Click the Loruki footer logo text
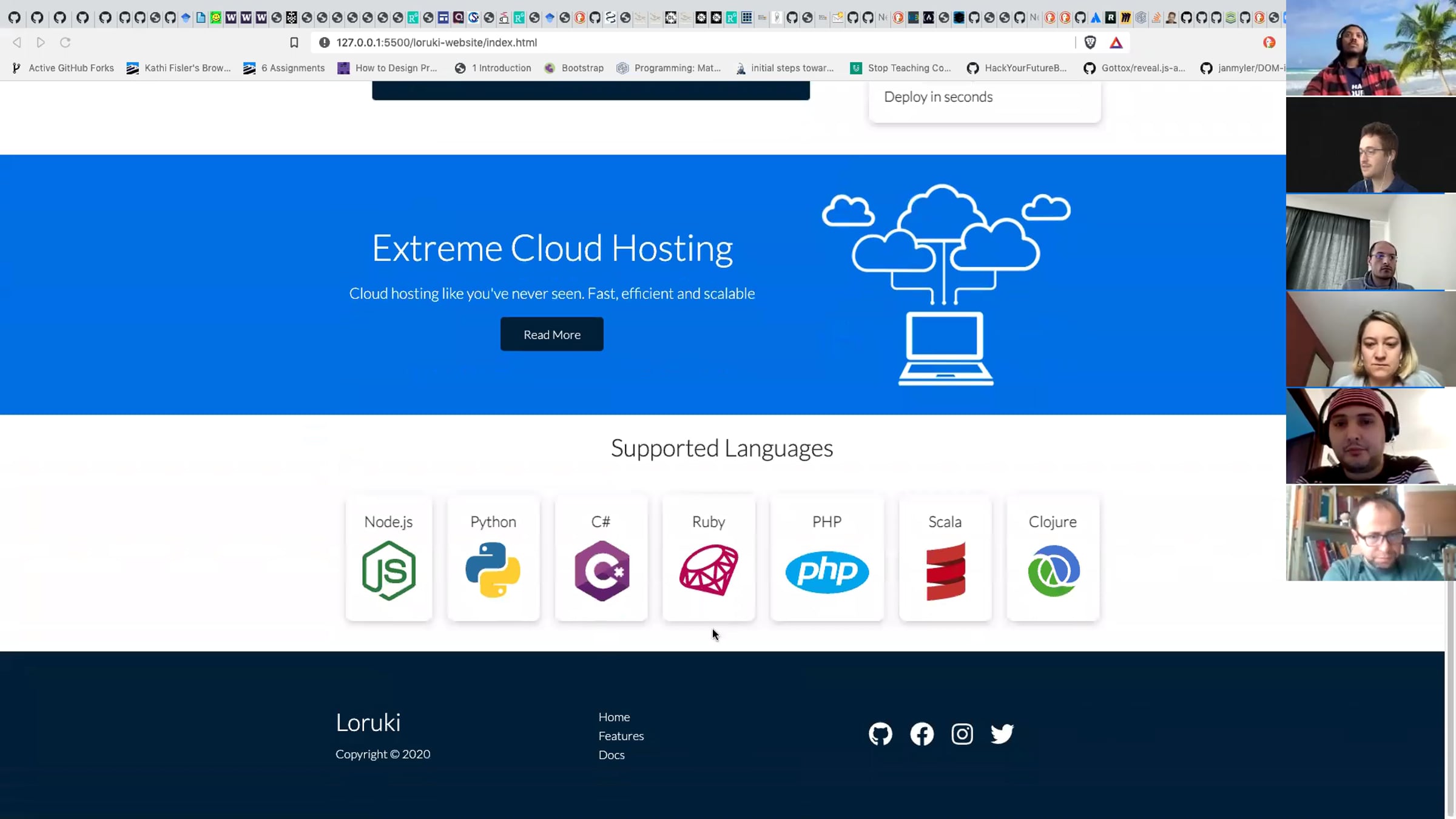Viewport: 1456px width, 819px height. (x=368, y=723)
